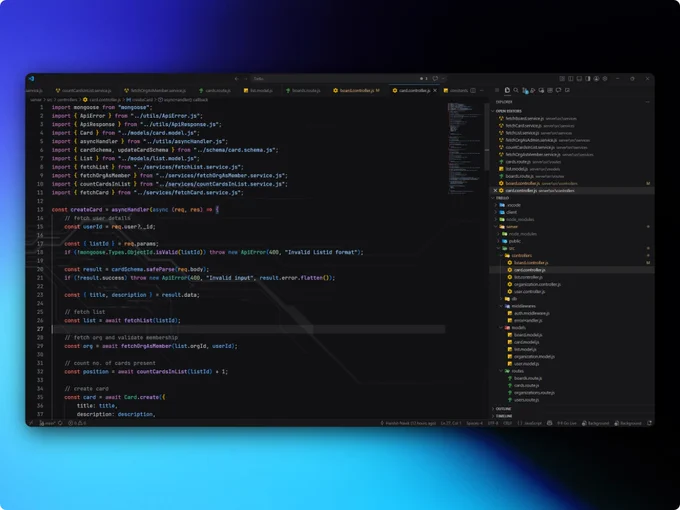
Task: Expand the .vscode folder
Action: coord(511,205)
